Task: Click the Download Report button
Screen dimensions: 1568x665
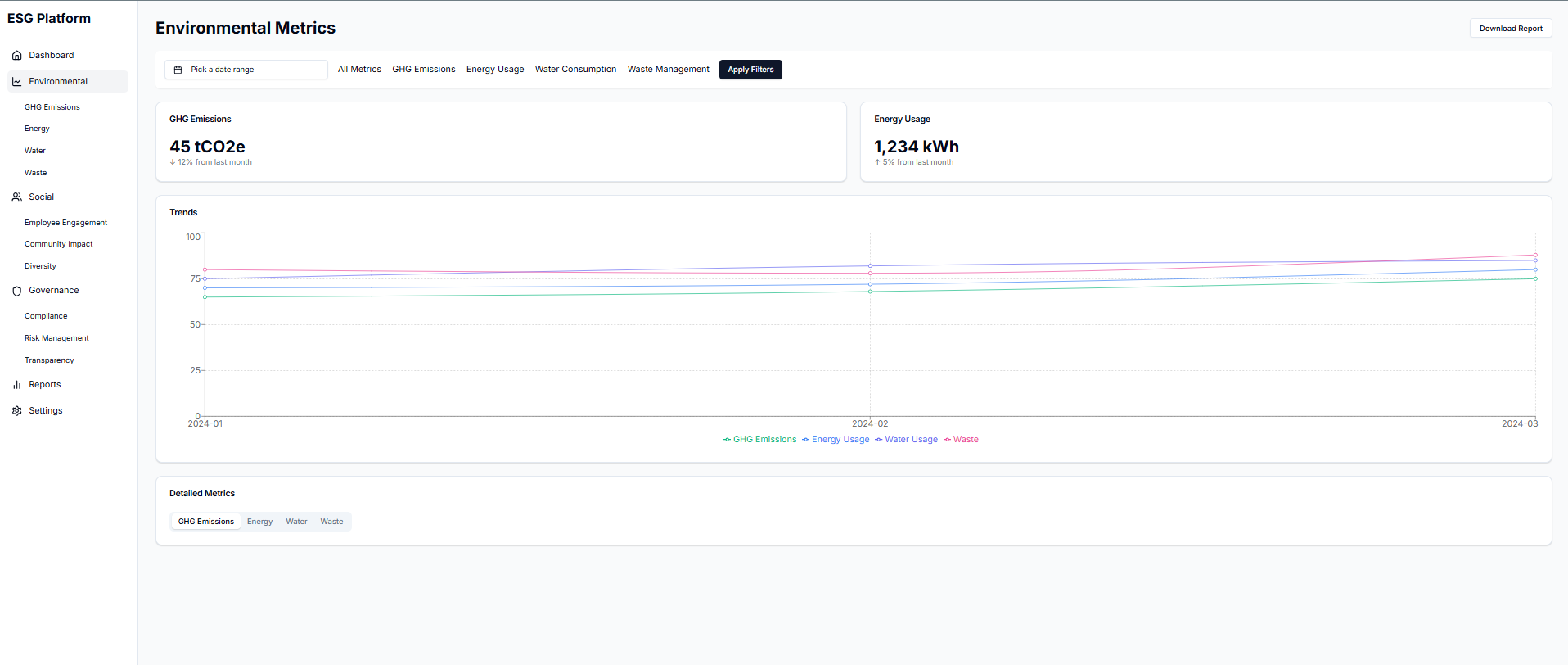Action: coord(1510,29)
